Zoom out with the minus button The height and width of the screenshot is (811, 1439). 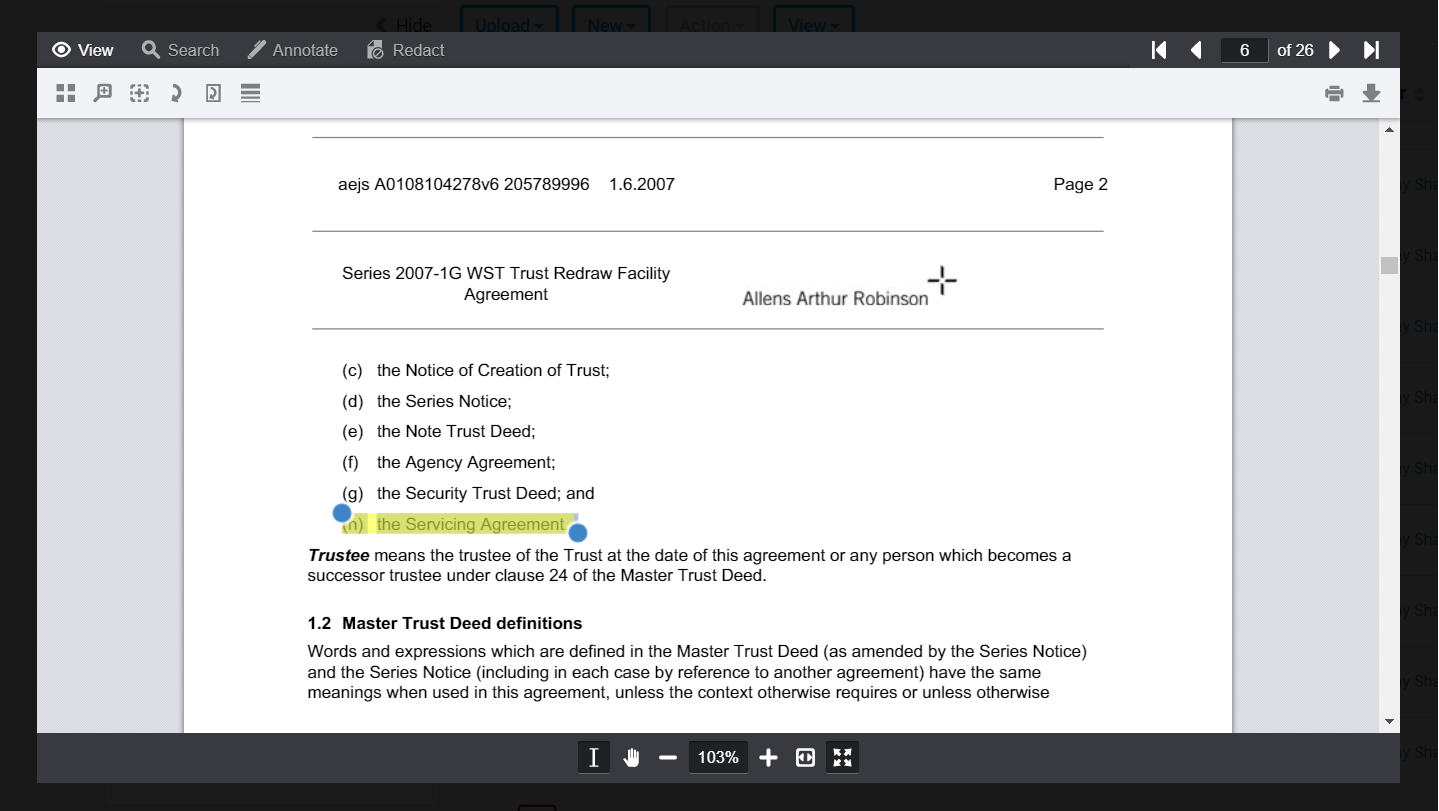tap(668, 758)
